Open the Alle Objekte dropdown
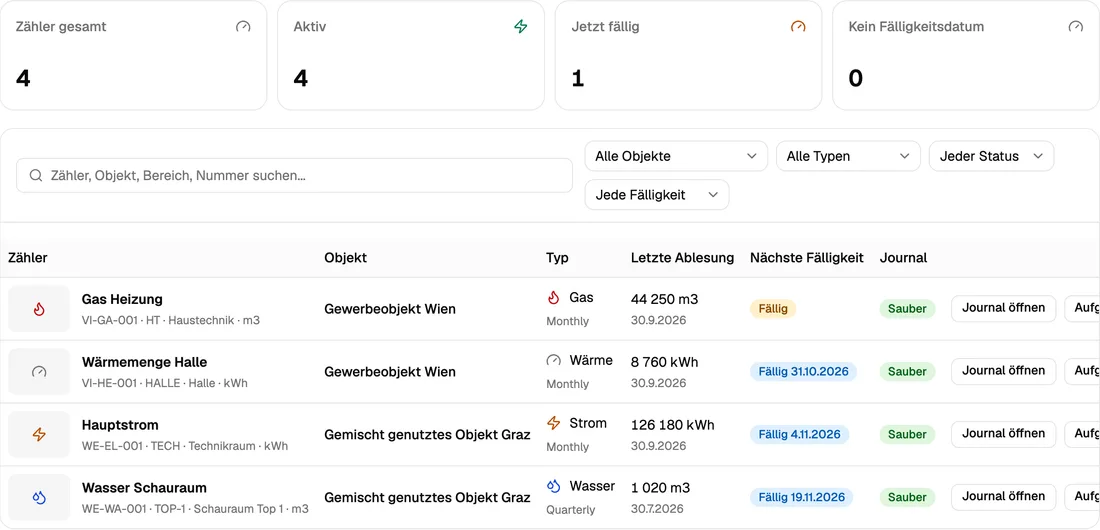The image size is (1100, 530). pyautogui.click(x=676, y=156)
